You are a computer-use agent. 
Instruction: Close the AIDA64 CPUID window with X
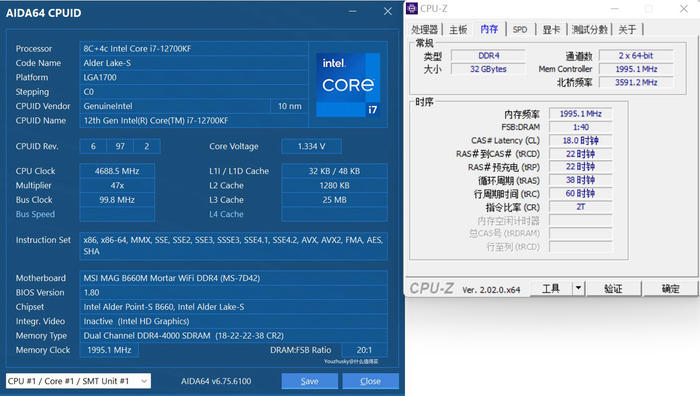click(x=388, y=12)
